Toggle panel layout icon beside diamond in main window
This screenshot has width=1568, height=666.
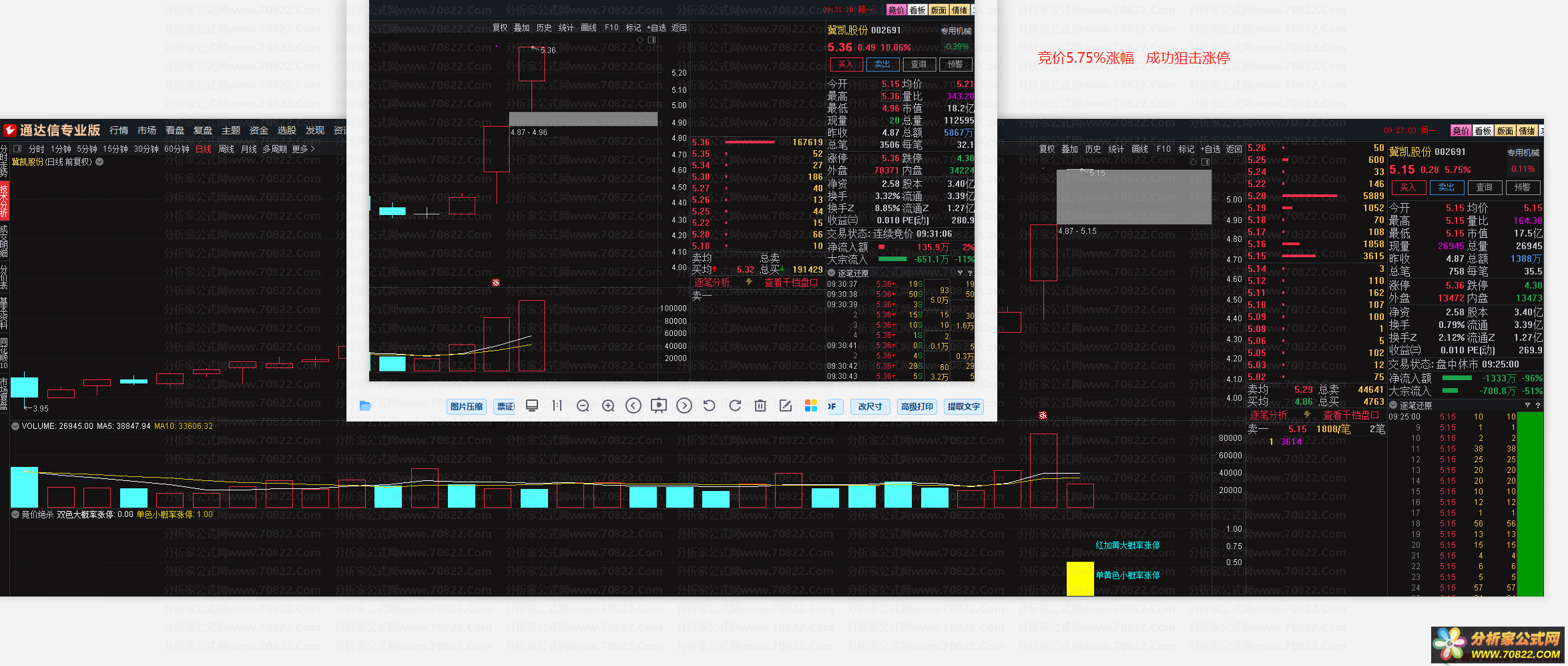click(1206, 162)
